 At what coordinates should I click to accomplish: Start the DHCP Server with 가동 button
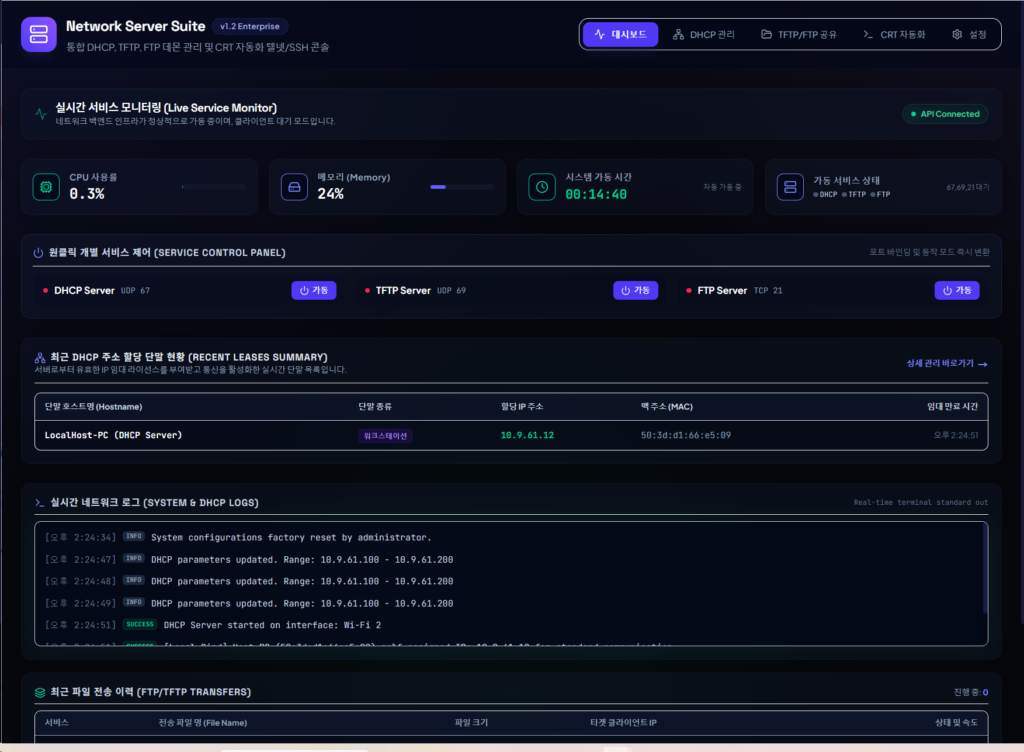pos(313,290)
